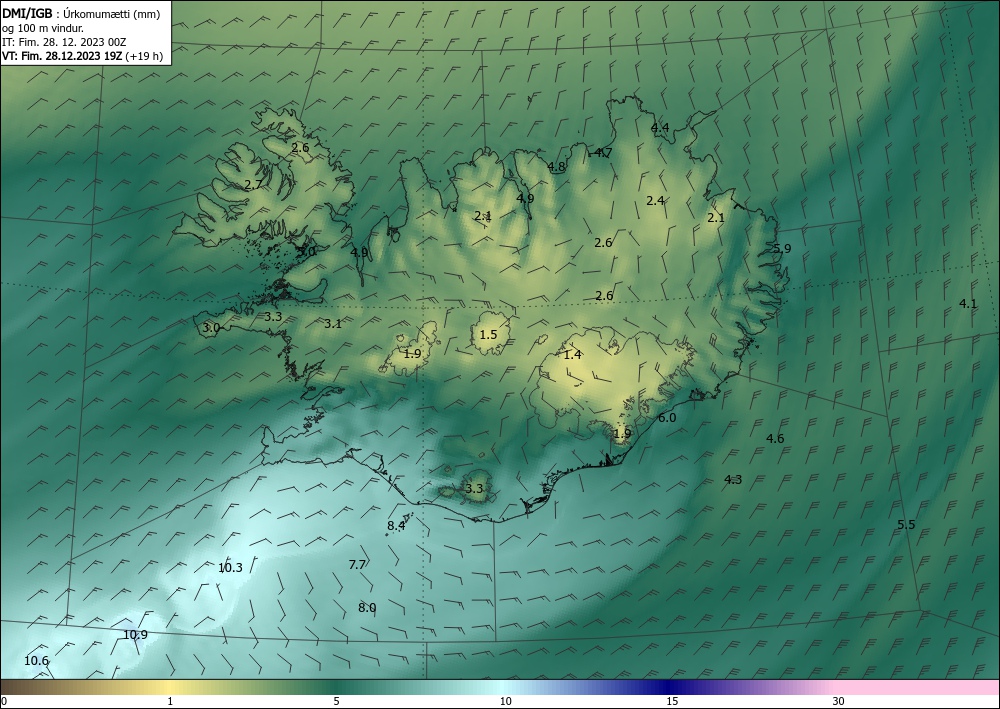Click the 6.0 value label
This screenshot has height=709, width=1000.
click(667, 418)
